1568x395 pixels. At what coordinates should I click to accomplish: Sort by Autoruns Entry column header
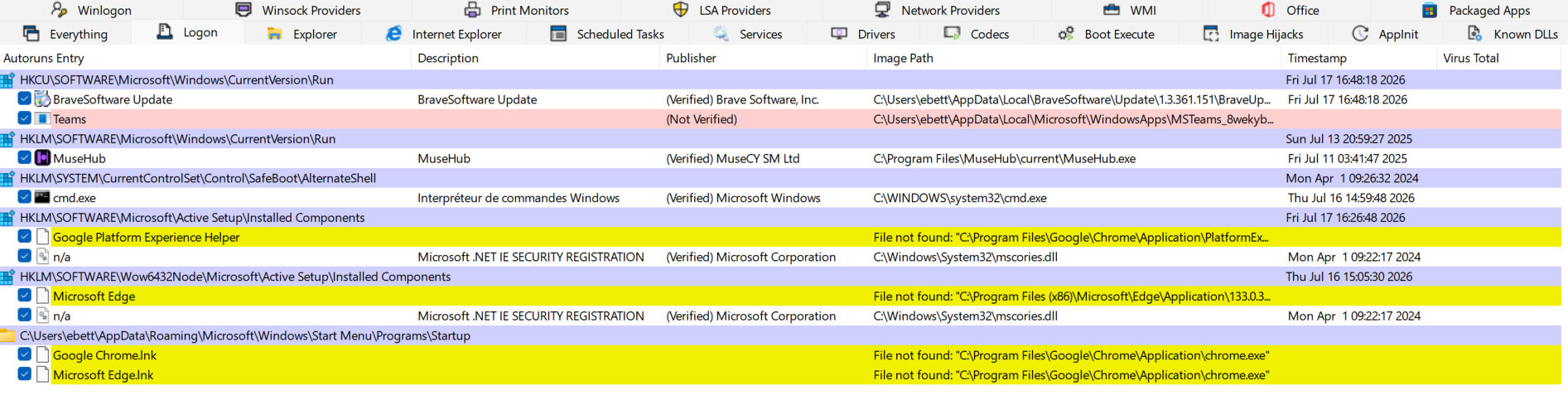pyautogui.click(x=205, y=58)
